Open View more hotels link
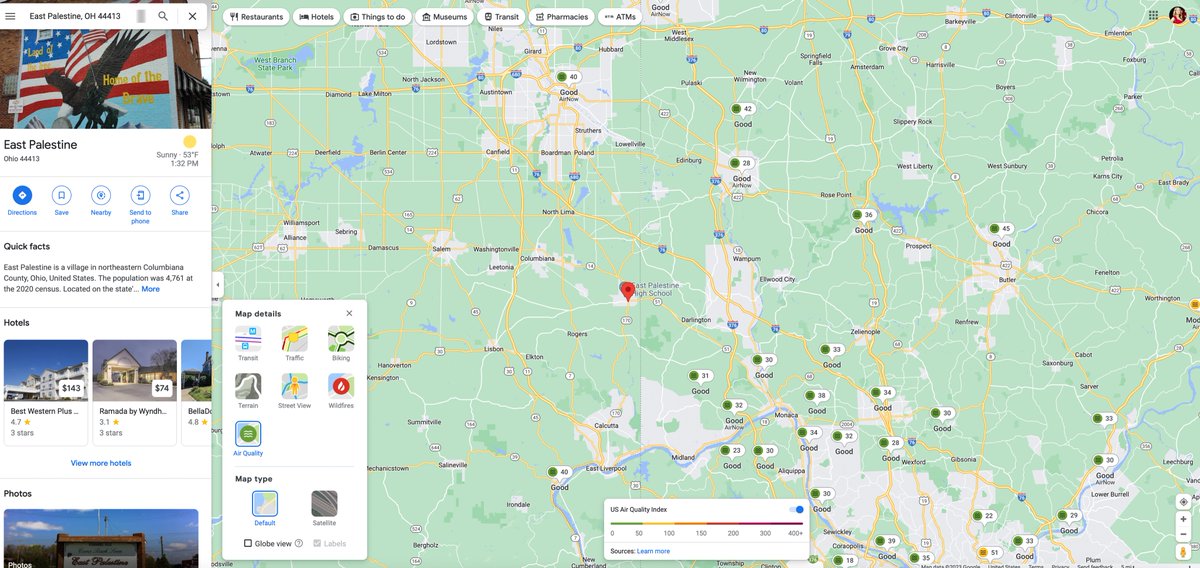 click(x=101, y=463)
